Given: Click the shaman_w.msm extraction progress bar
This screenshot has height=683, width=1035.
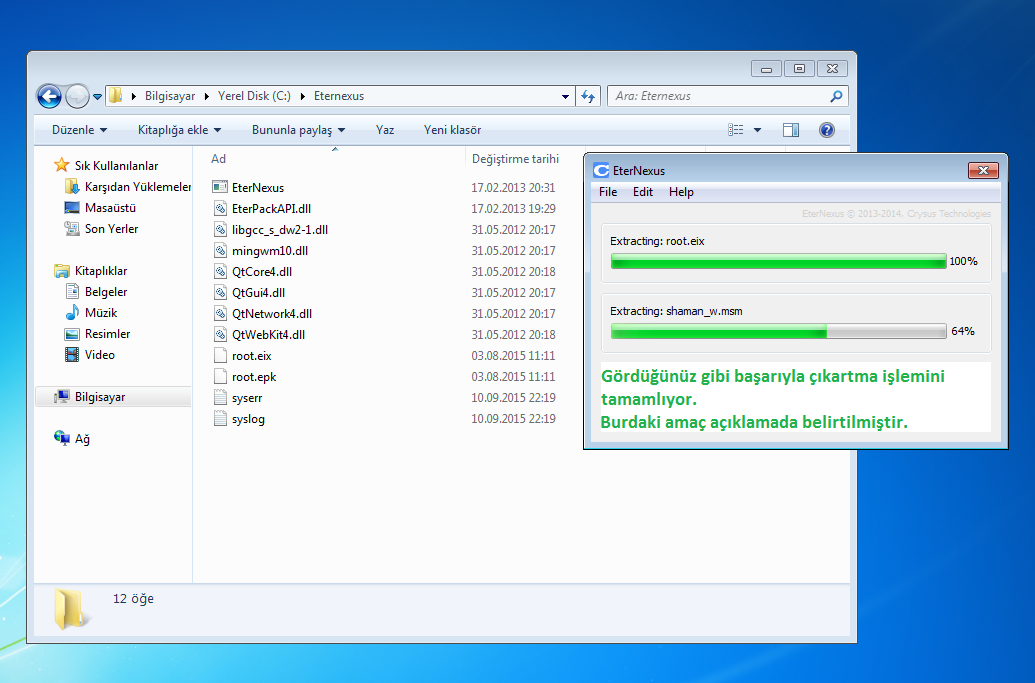Looking at the screenshot, I should click(x=779, y=331).
